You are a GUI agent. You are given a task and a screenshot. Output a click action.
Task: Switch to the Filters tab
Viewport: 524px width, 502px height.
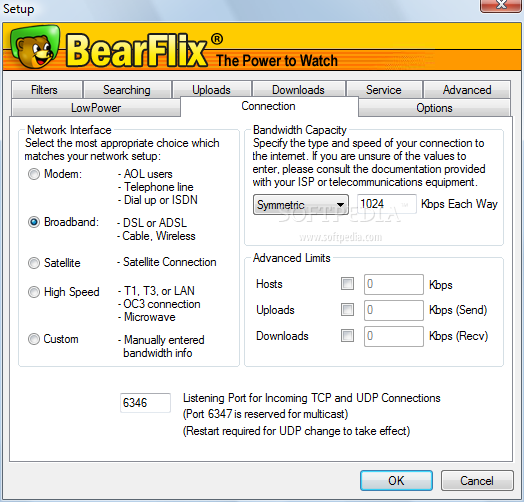[46, 90]
